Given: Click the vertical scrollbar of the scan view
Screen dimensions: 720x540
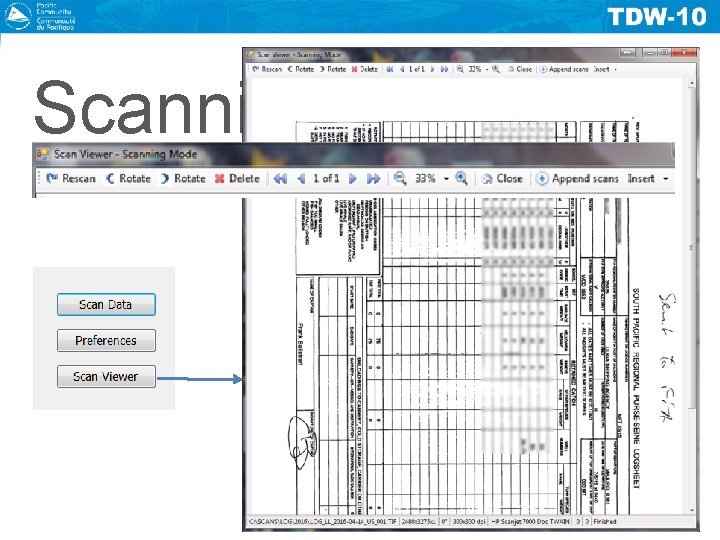Looking at the screenshot, I should [692, 296].
